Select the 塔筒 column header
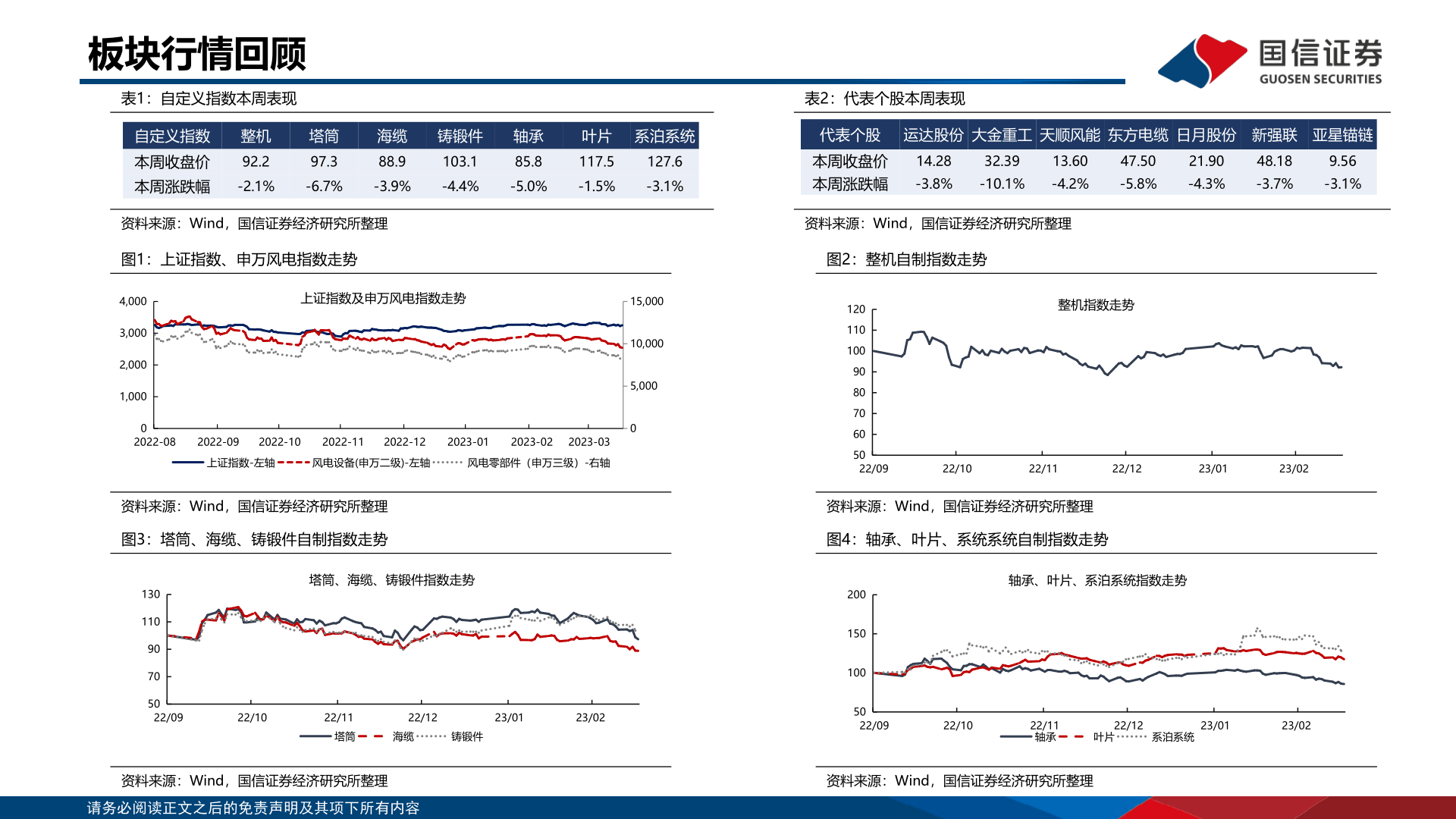Viewport: 1456px width, 819px height. (324, 136)
